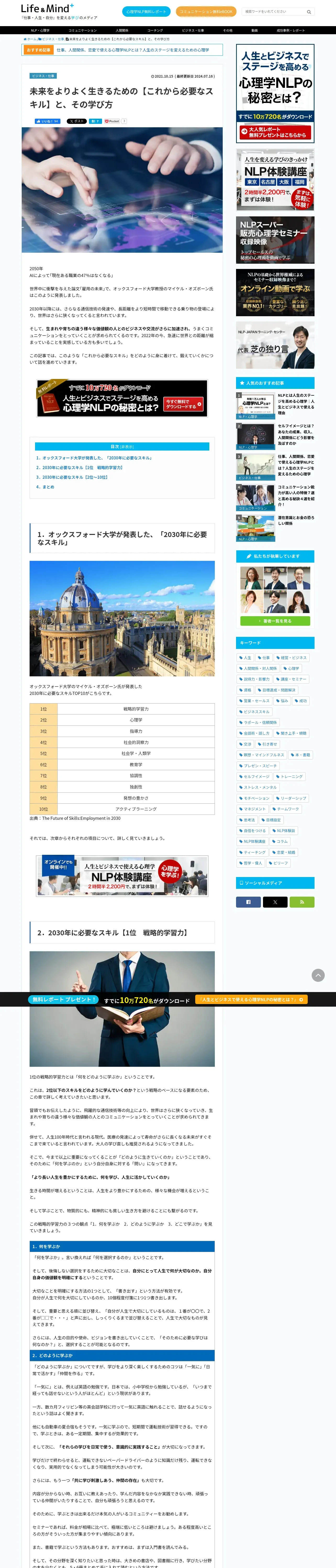Select the 悩み keyword tag

[282, 701]
